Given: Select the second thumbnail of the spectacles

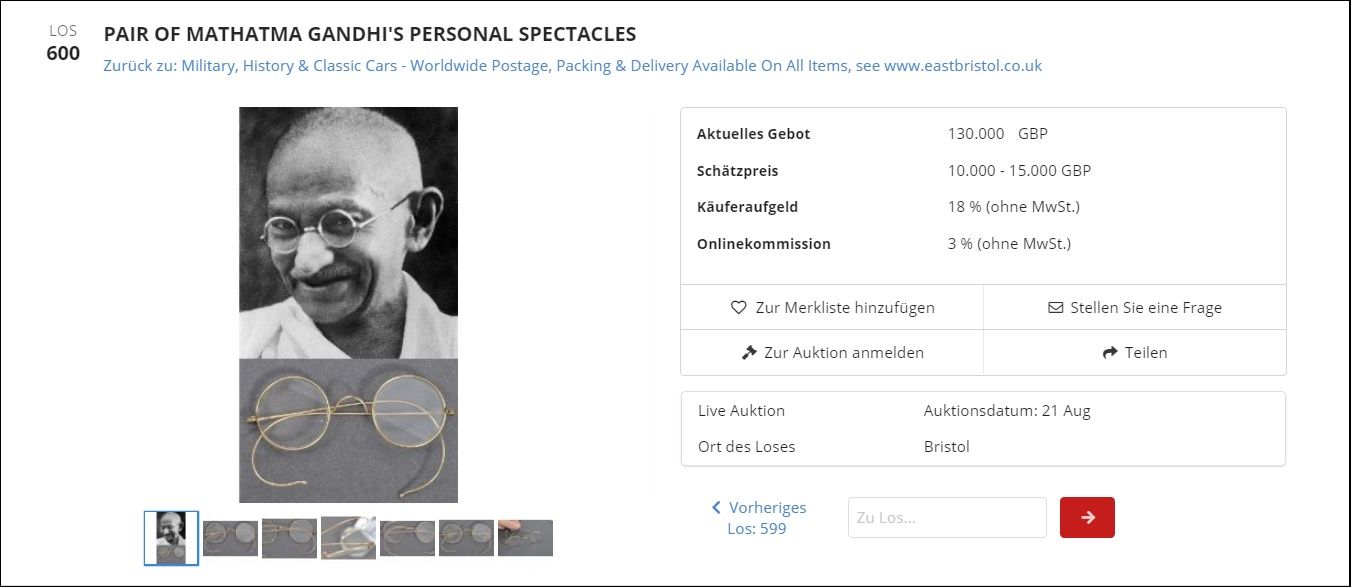Looking at the screenshot, I should (x=230, y=538).
